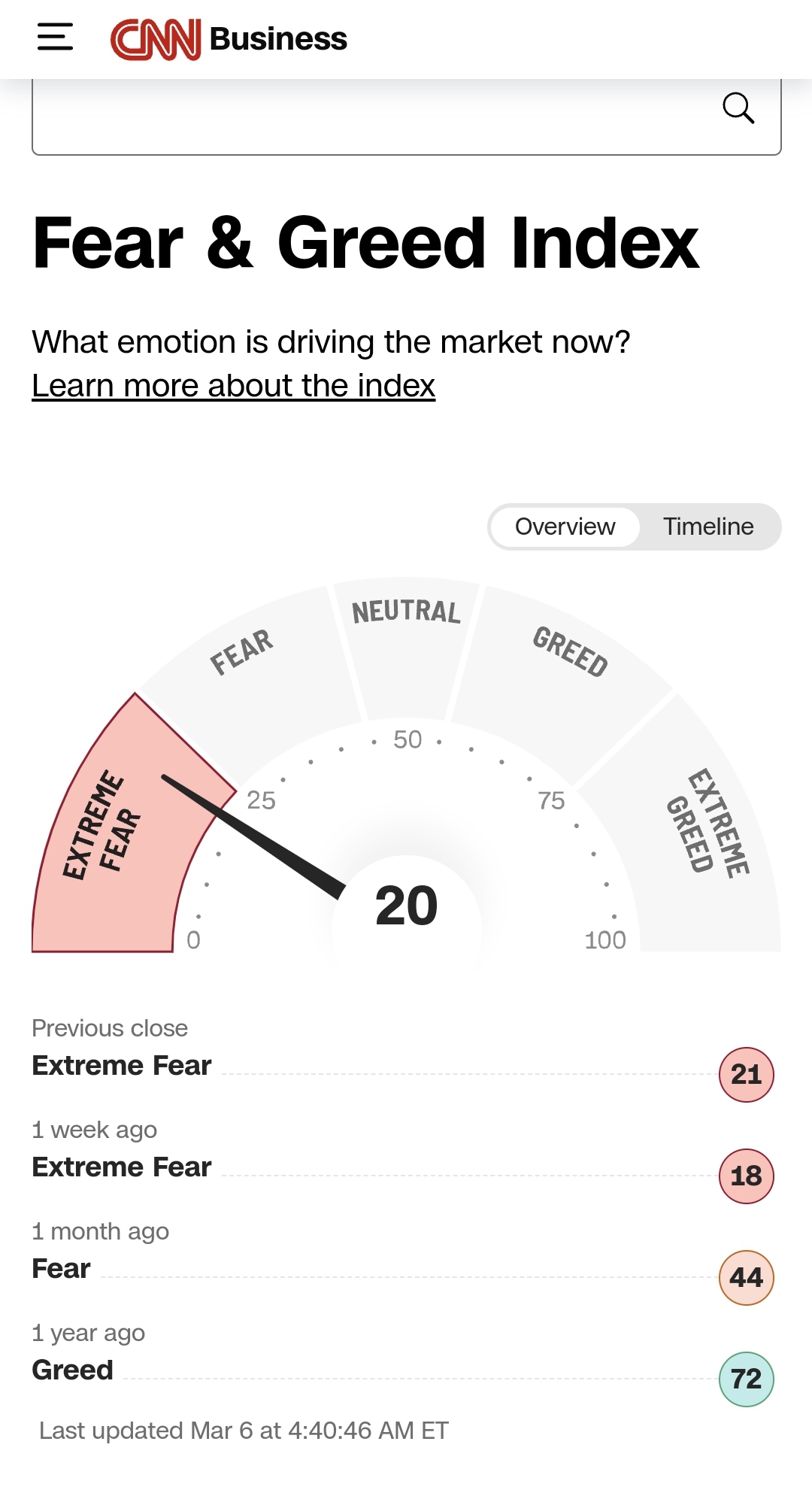Click the 1 month ago badge 44
This screenshot has width=812, height=1490.
(746, 1277)
